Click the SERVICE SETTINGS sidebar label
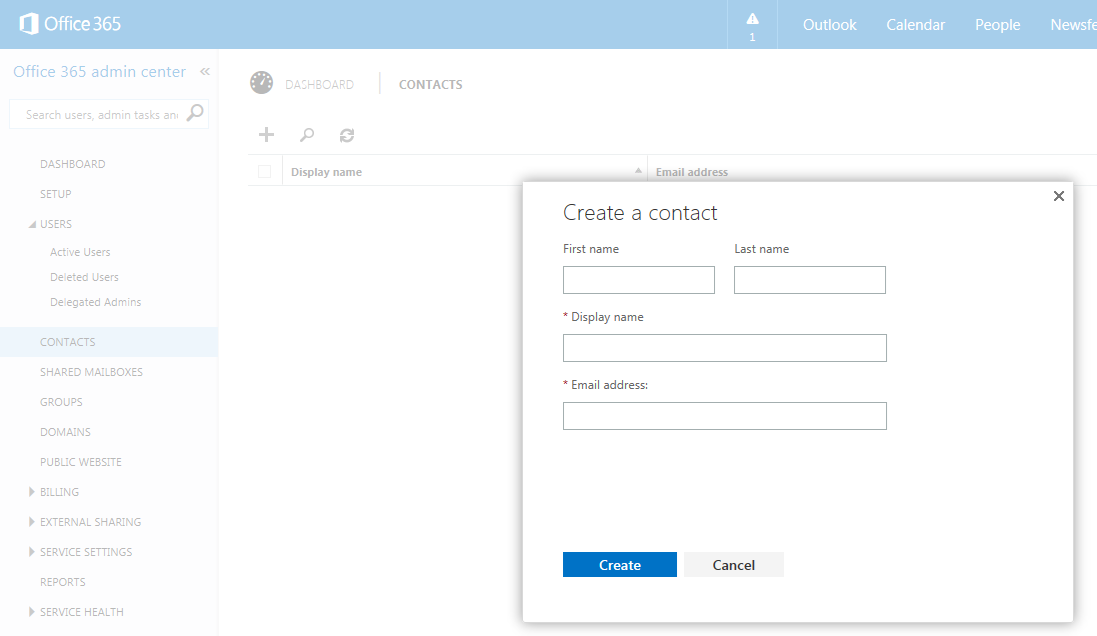The width and height of the screenshot is (1097, 636). coord(86,552)
